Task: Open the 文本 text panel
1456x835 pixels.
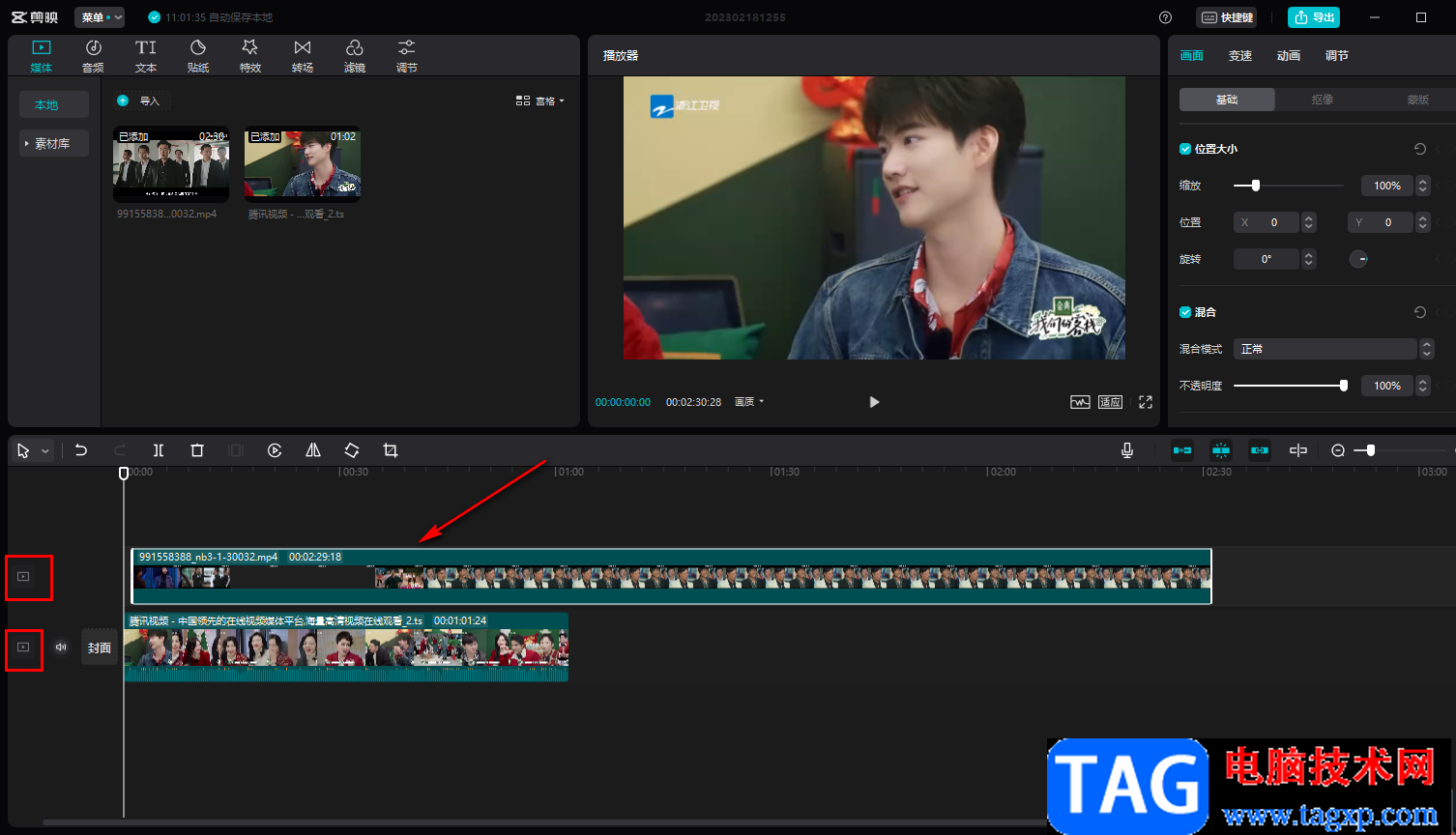Action: click(145, 56)
